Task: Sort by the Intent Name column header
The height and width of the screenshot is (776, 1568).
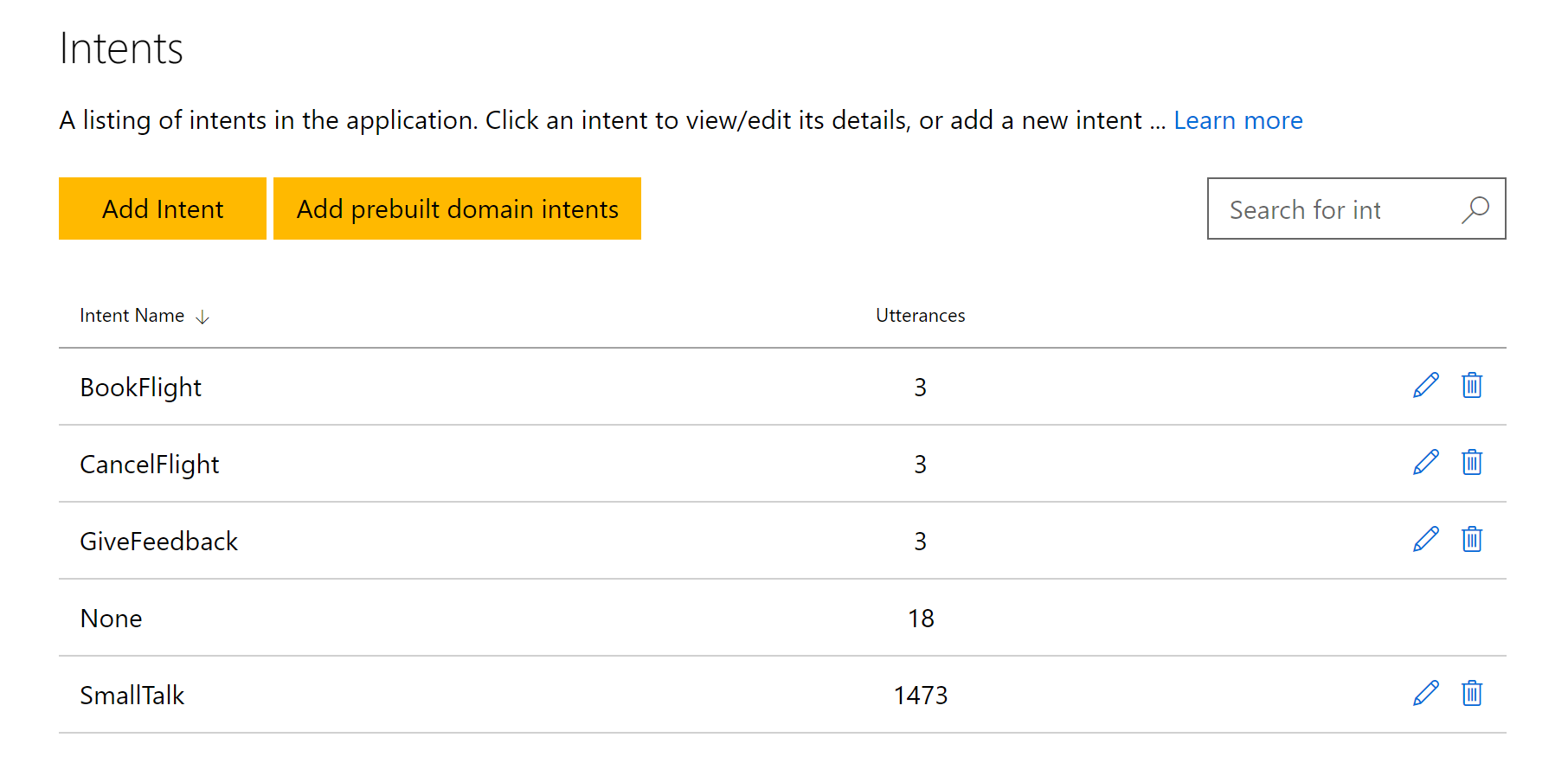Action: click(x=132, y=316)
